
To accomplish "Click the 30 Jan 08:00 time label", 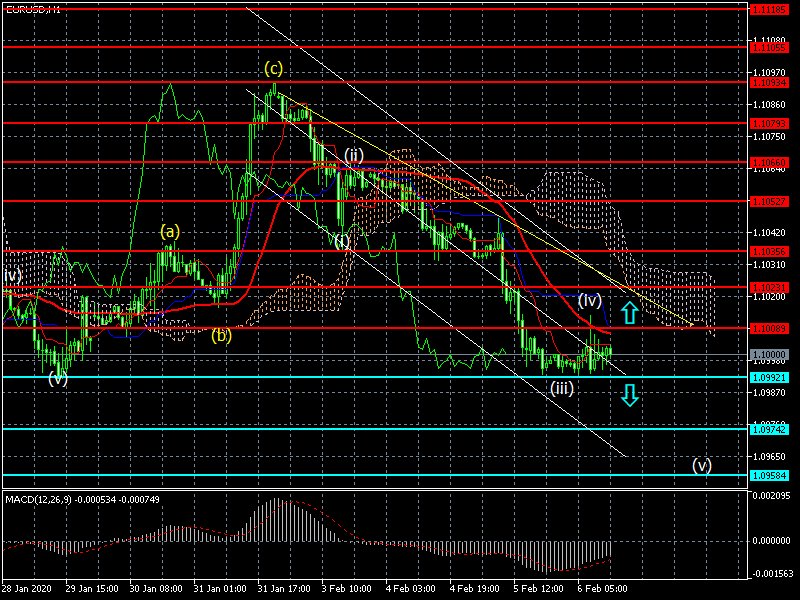I will [x=156, y=588].
